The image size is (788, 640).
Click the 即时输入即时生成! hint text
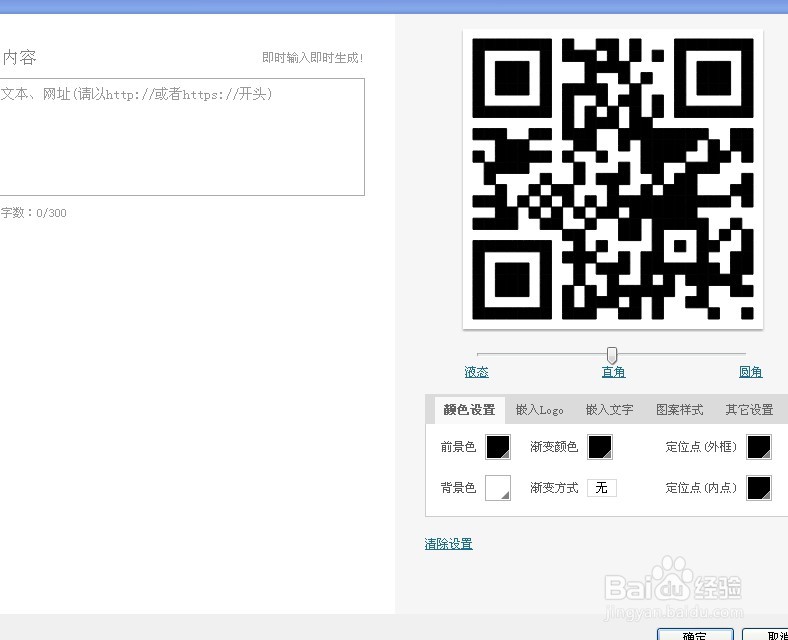coord(313,58)
